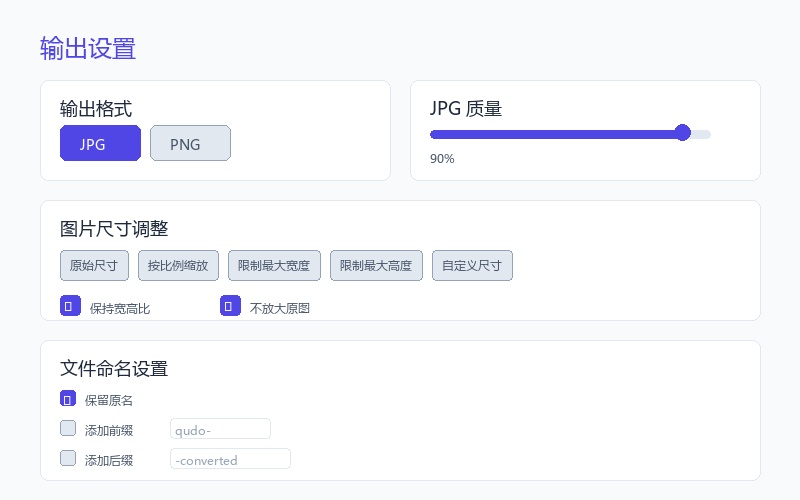This screenshot has width=800, height=500.
Task: Select JPG output format
Action: coord(101,143)
